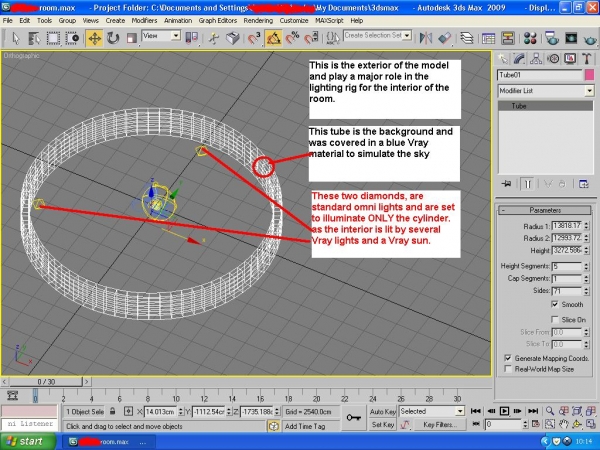
Task: Click Height Segments spinner arrows
Action: click(587, 266)
